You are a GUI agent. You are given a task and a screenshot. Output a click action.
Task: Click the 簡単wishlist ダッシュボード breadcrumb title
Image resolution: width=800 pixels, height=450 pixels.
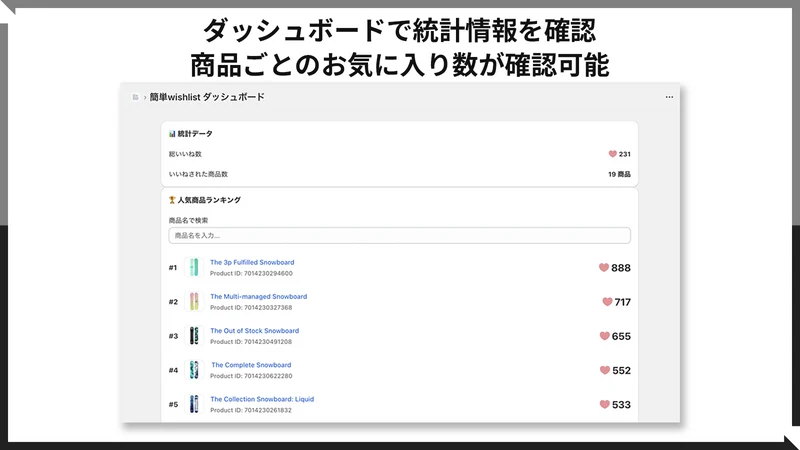(207, 97)
